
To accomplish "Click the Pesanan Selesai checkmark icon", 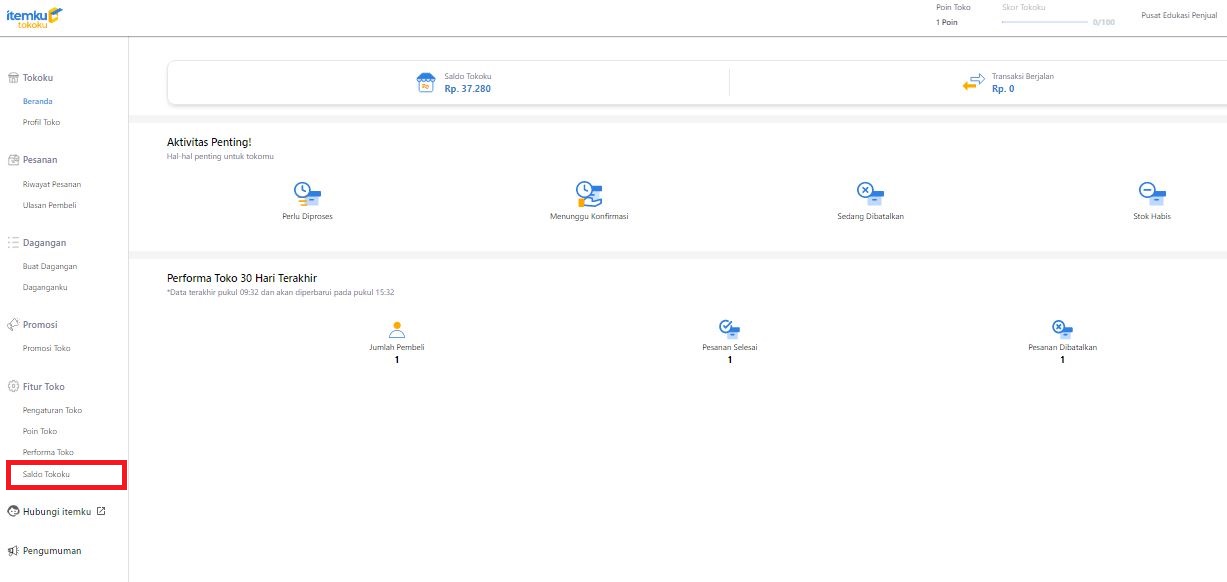I will (729, 329).
